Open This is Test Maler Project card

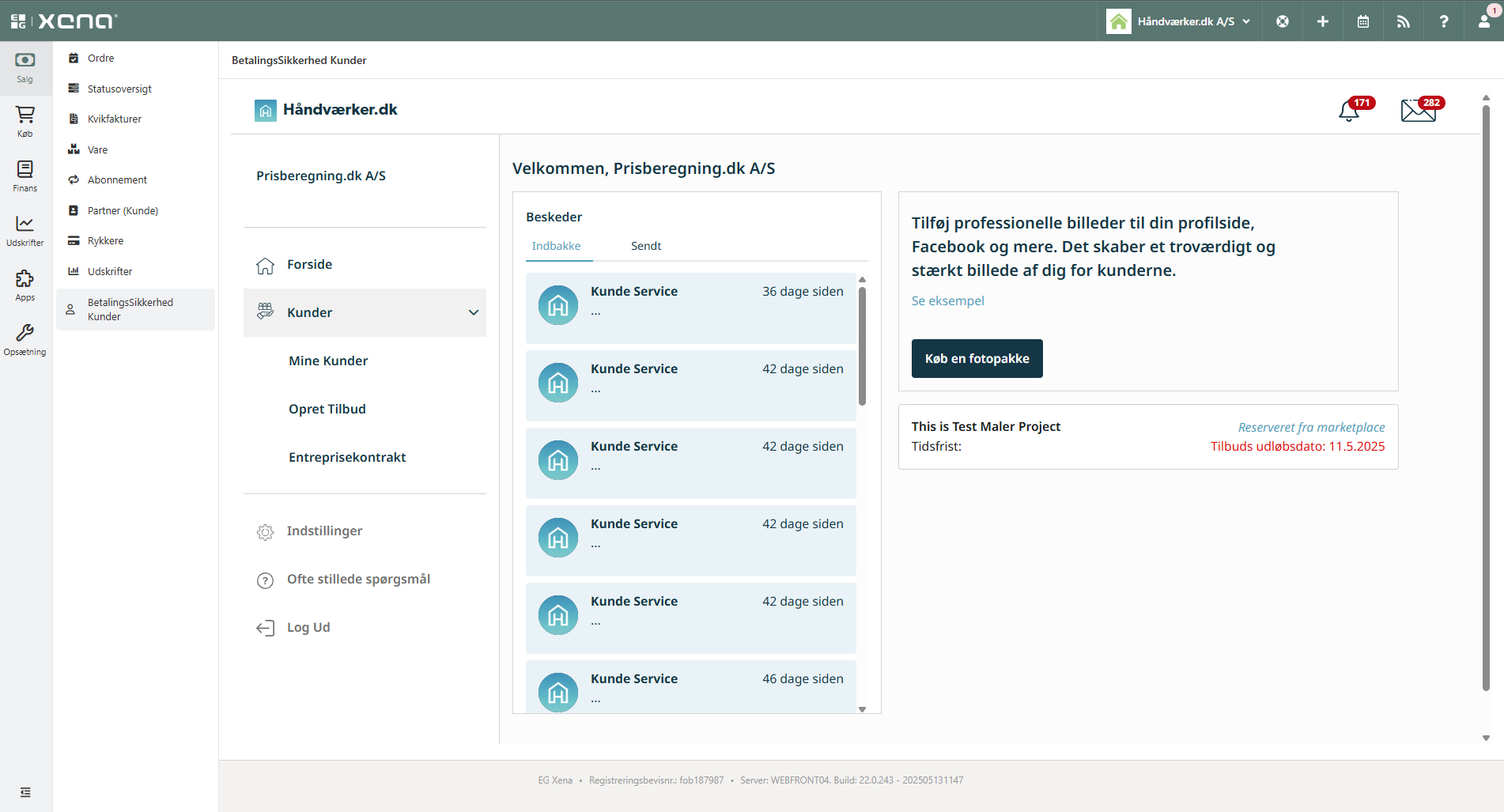click(x=1148, y=436)
